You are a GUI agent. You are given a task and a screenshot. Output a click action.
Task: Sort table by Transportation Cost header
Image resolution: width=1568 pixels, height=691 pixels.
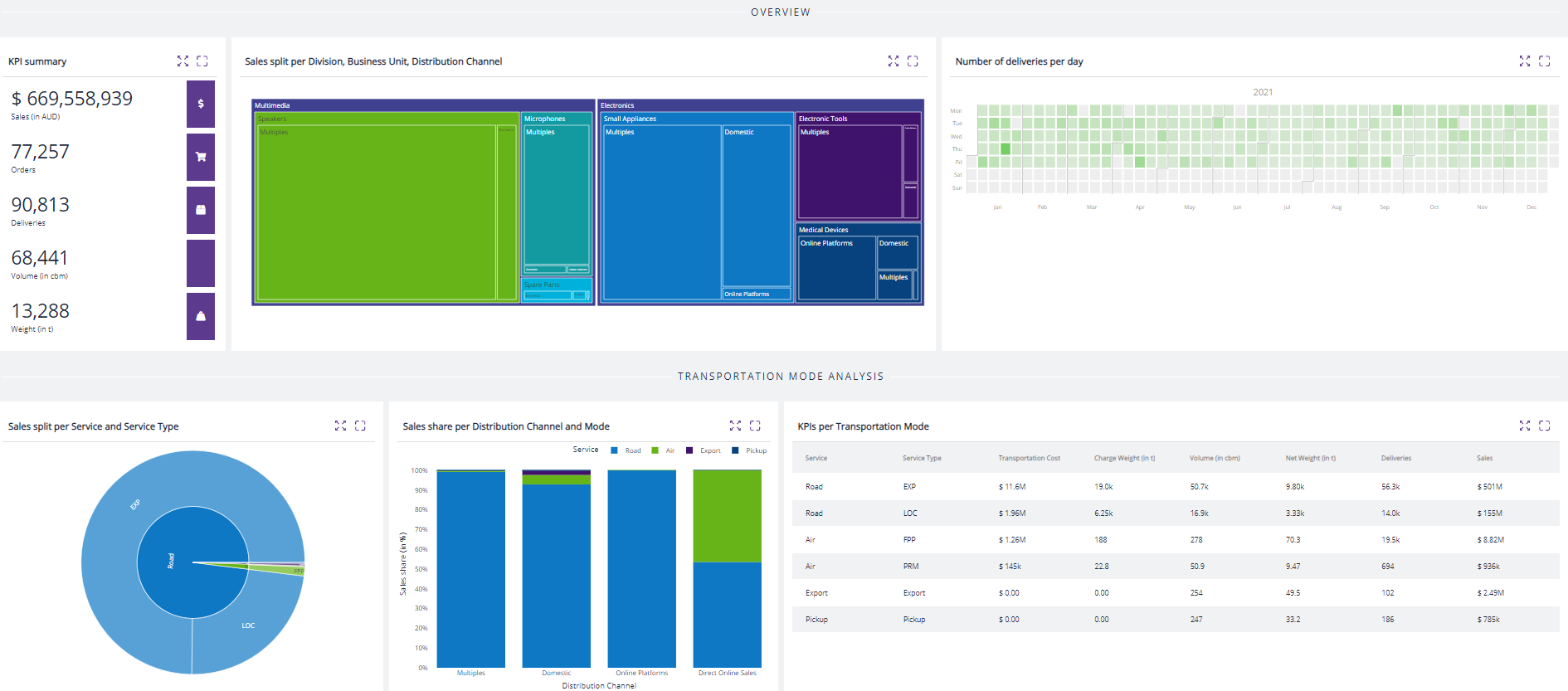coord(1029,458)
